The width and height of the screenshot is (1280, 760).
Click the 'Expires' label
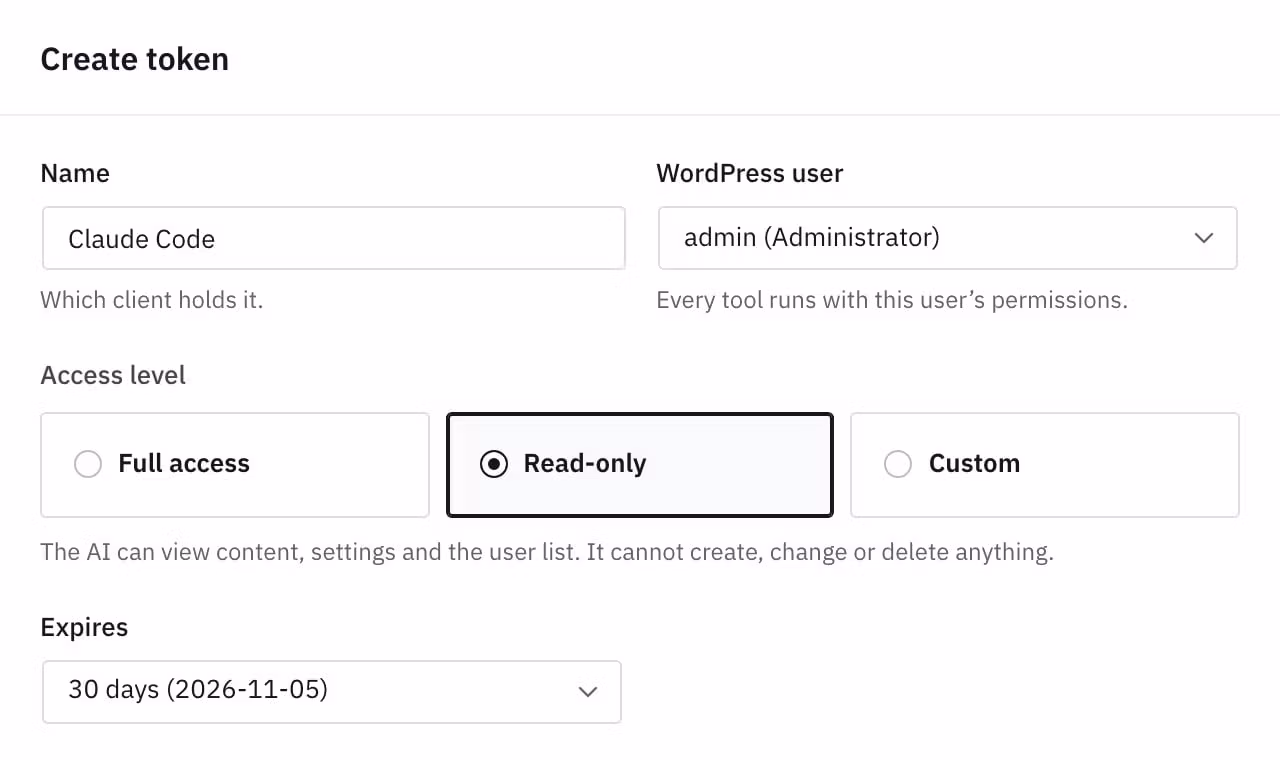coord(84,628)
